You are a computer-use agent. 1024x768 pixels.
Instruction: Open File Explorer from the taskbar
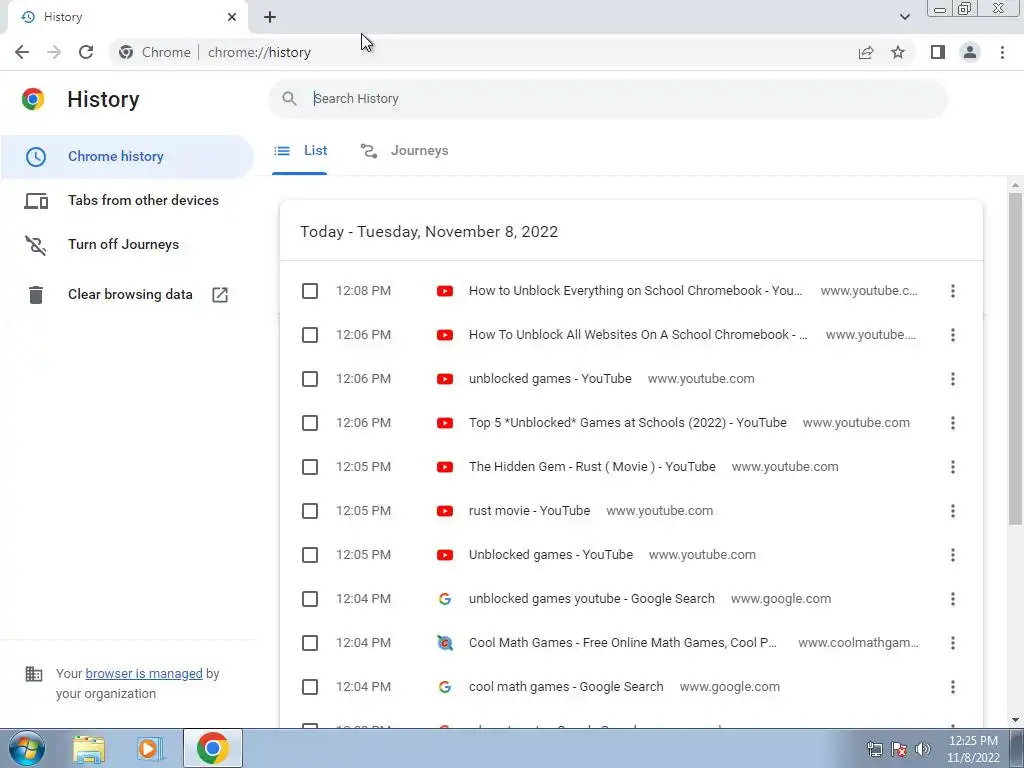point(89,749)
